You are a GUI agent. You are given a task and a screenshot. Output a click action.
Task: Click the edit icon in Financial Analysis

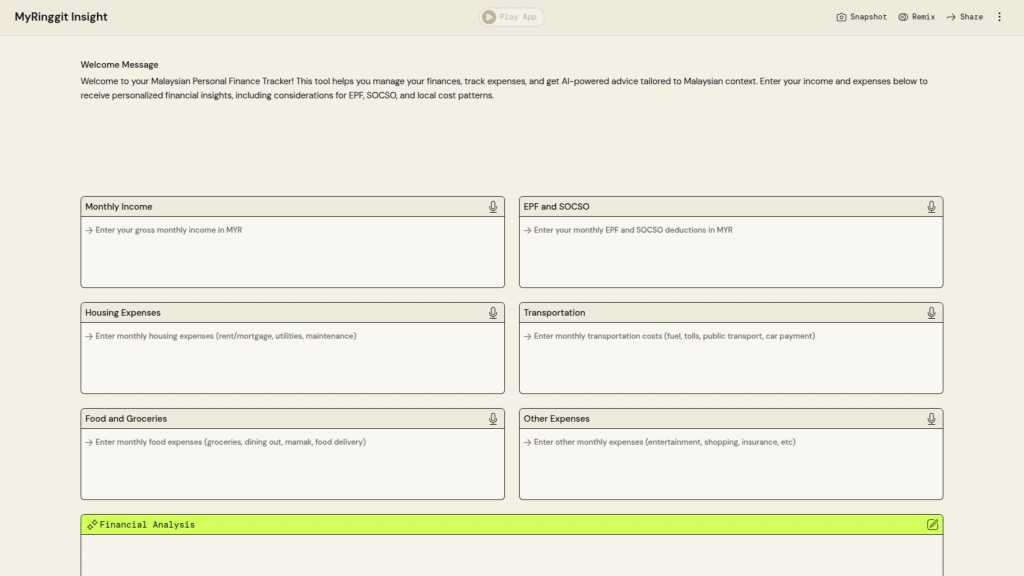click(932, 524)
